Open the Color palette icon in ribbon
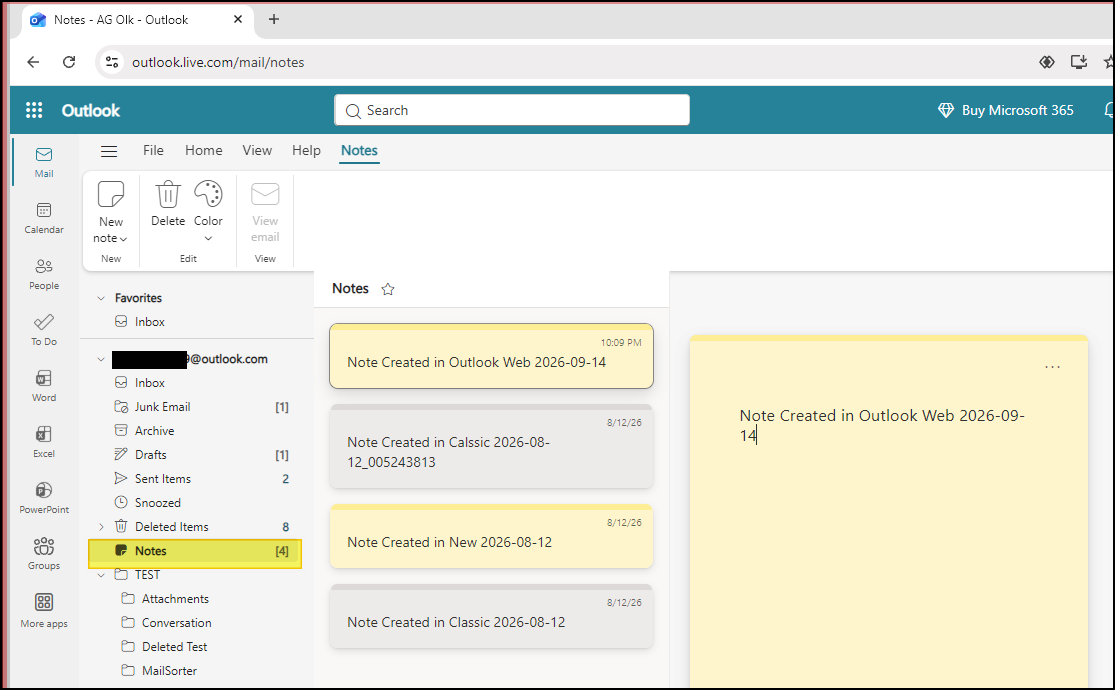 208,193
